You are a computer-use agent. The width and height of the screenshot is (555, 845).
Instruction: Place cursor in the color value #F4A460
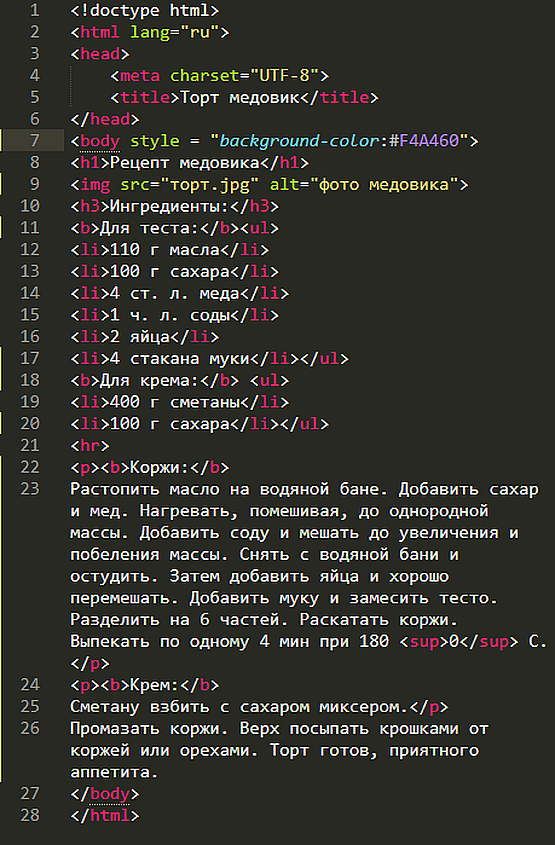(424, 141)
